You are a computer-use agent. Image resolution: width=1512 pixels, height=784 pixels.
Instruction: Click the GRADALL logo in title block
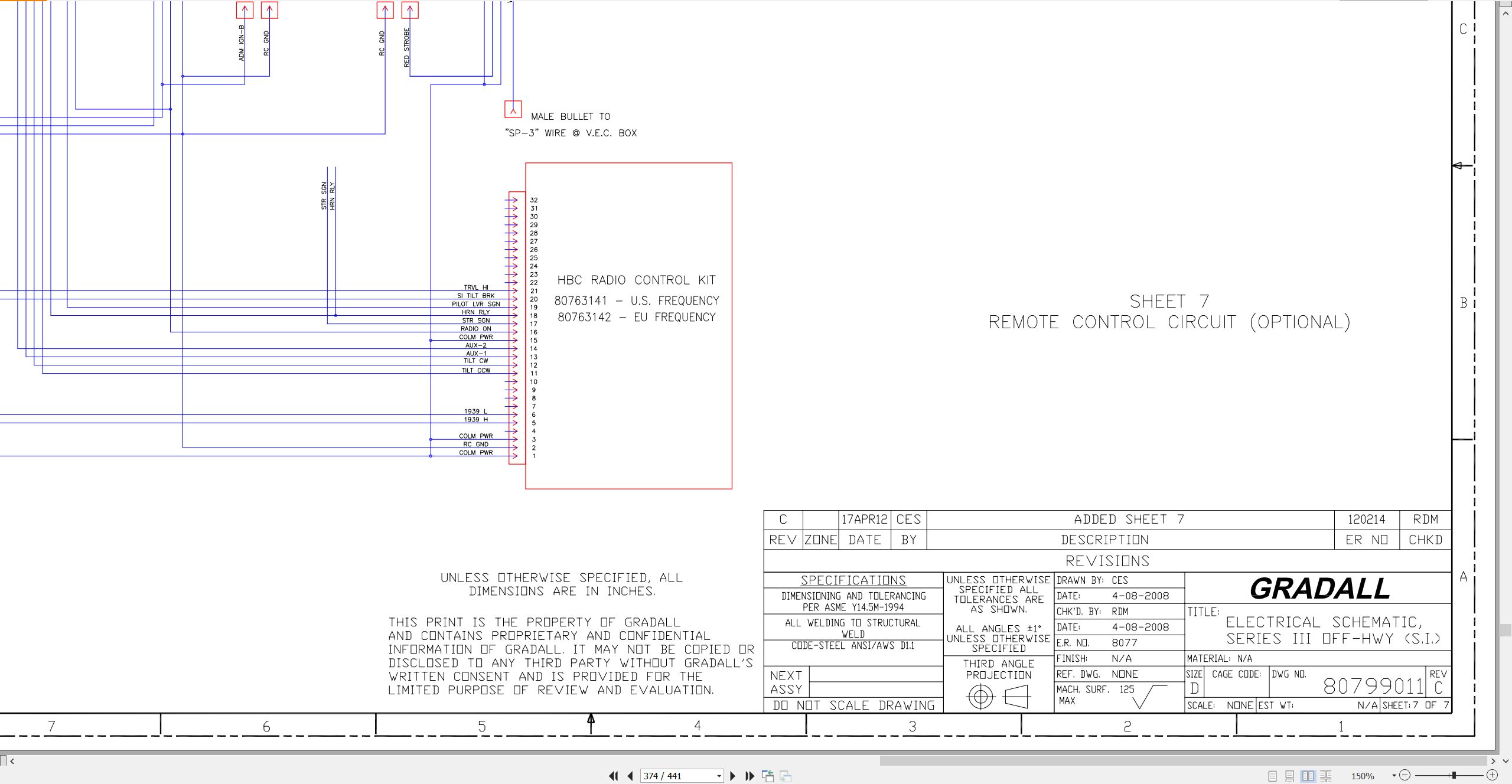1319,589
